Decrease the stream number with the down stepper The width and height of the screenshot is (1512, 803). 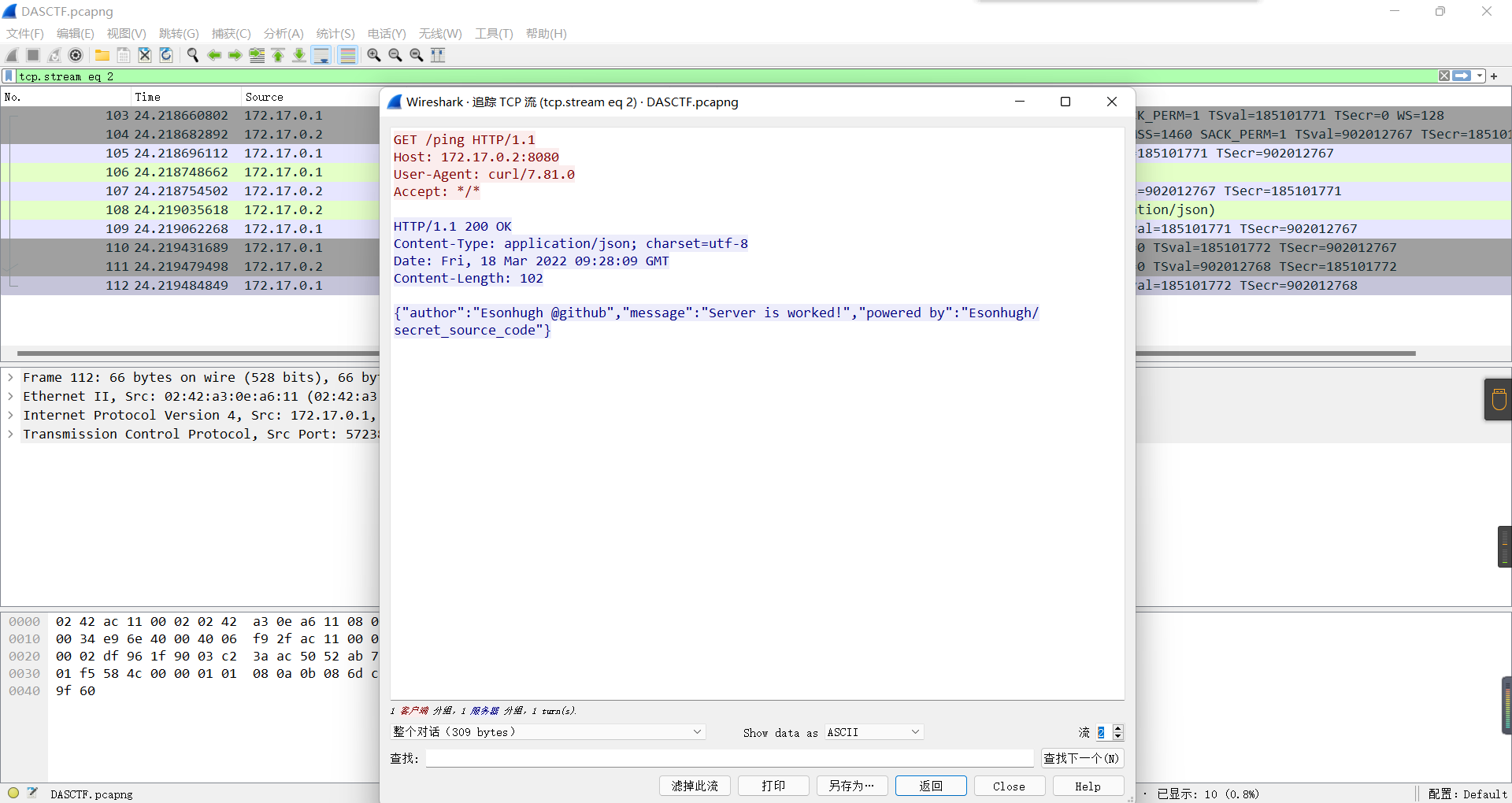[x=1117, y=736]
